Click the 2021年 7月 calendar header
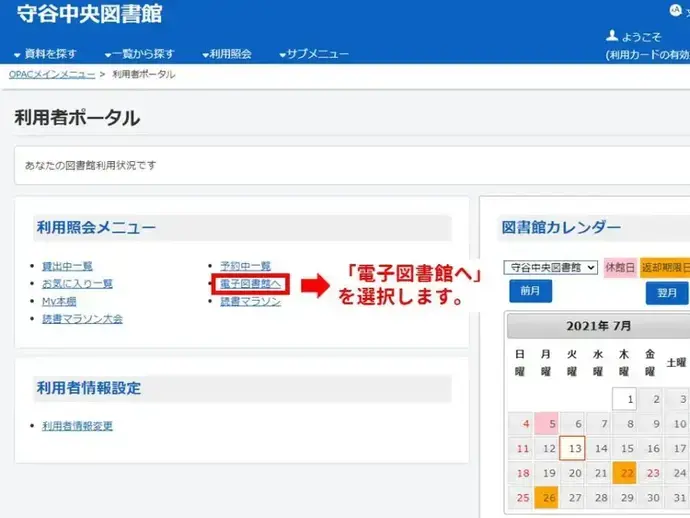 coord(598,326)
